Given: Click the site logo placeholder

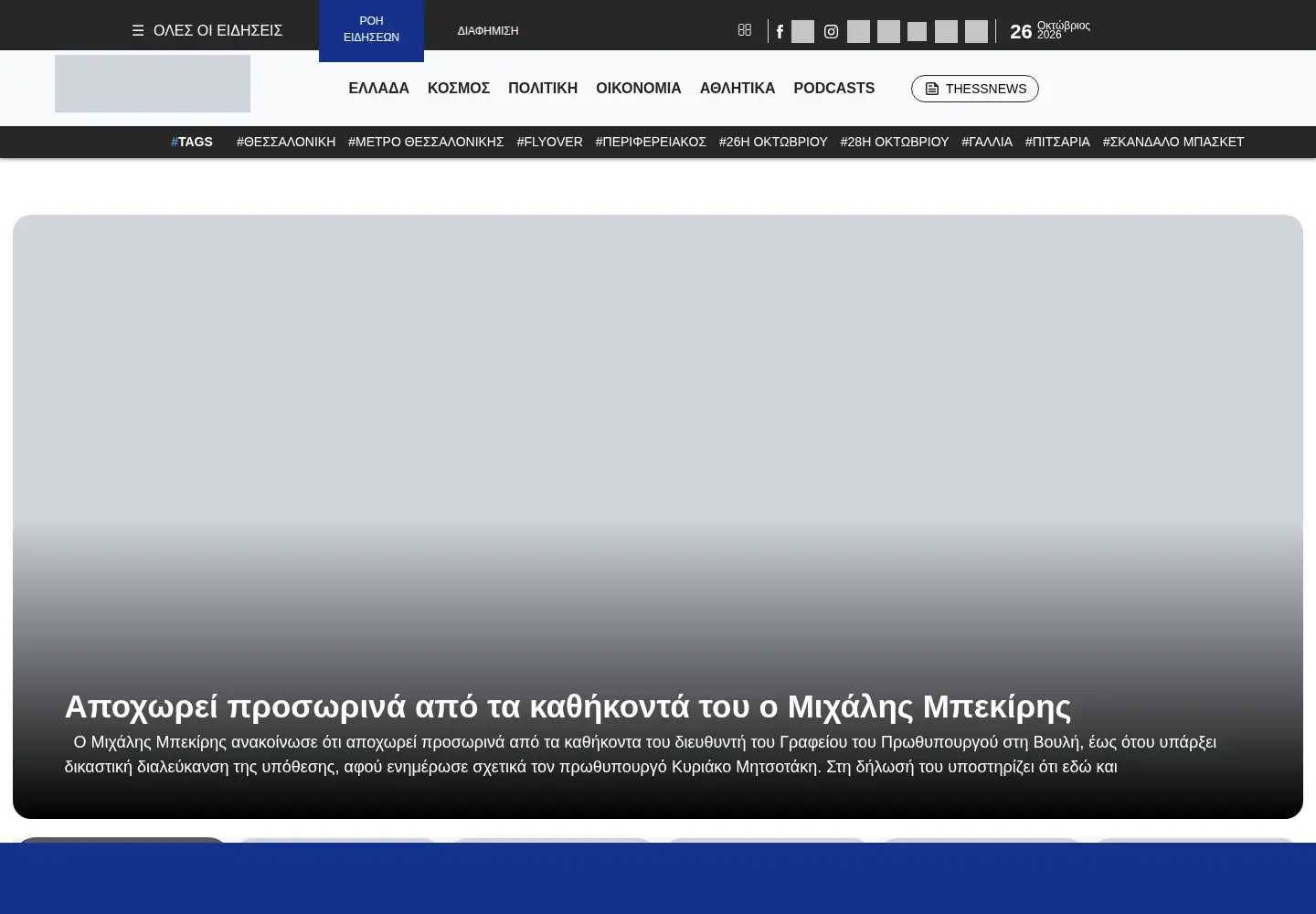Looking at the screenshot, I should point(153,83).
